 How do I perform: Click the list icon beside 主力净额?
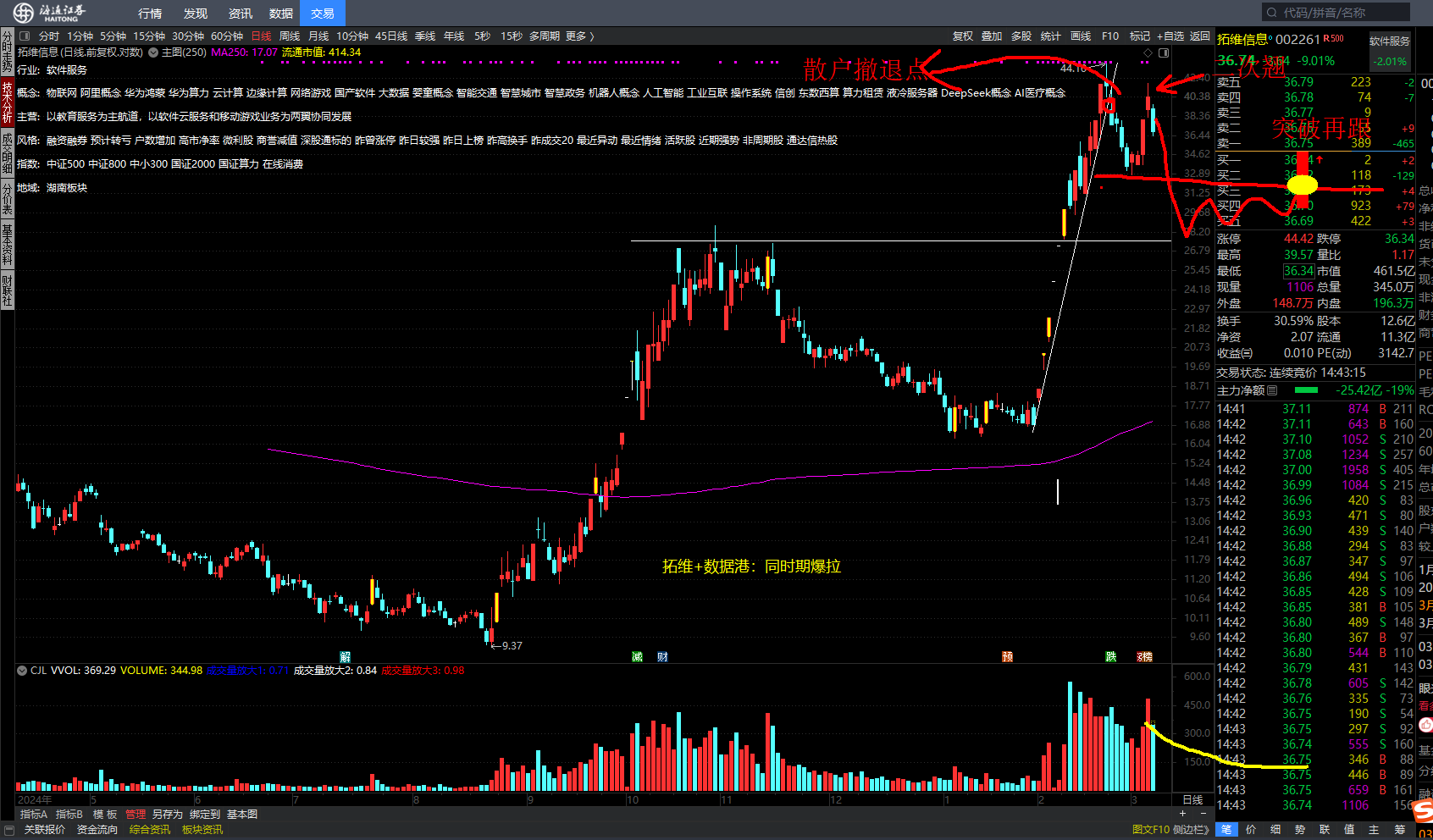(x=1272, y=390)
